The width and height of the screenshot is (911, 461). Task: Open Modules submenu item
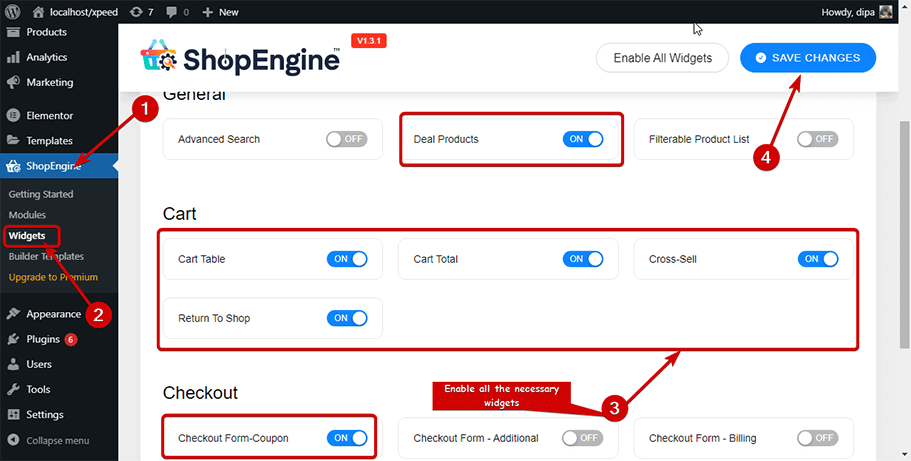coord(27,215)
